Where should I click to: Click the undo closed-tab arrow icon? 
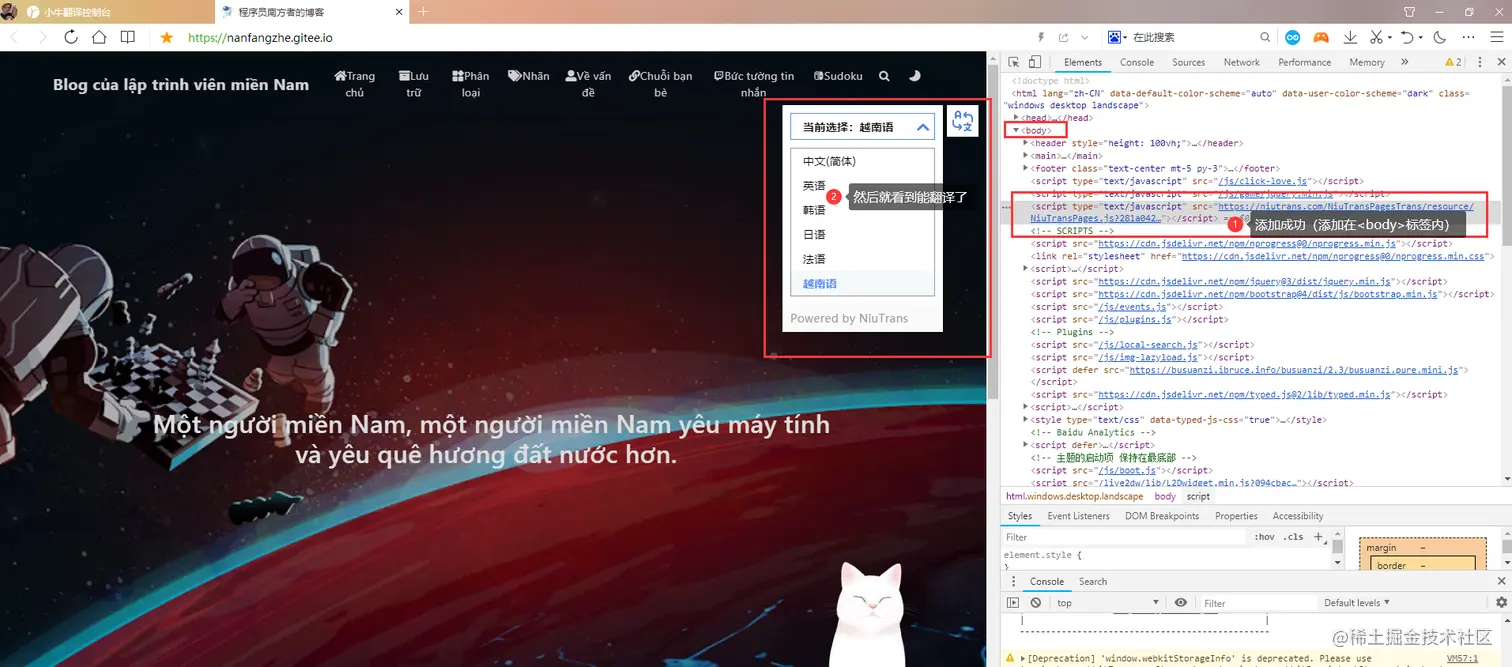pos(1407,37)
